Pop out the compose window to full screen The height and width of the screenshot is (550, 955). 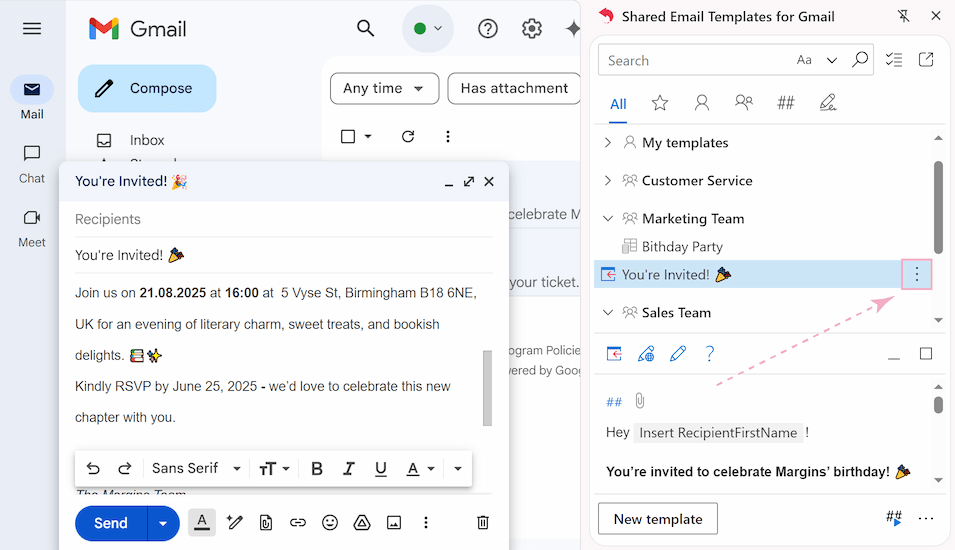tap(468, 182)
